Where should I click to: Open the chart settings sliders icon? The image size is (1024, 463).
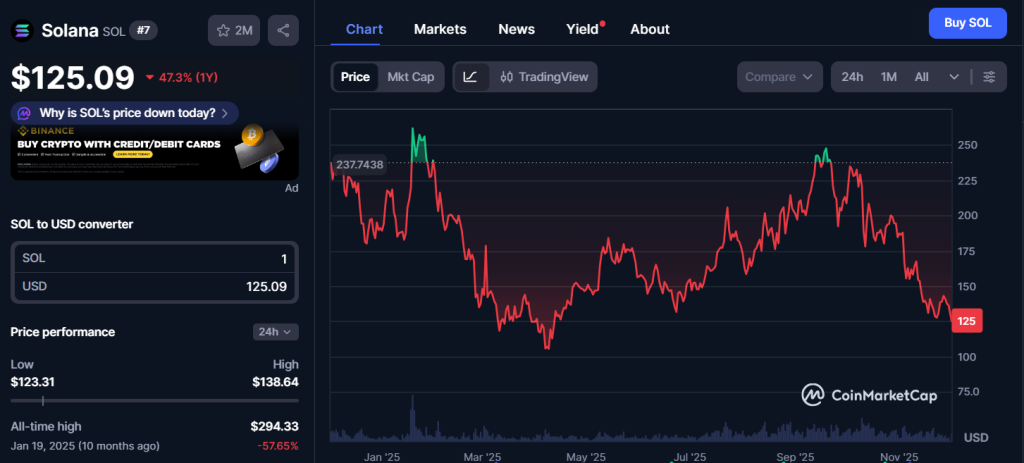(989, 77)
